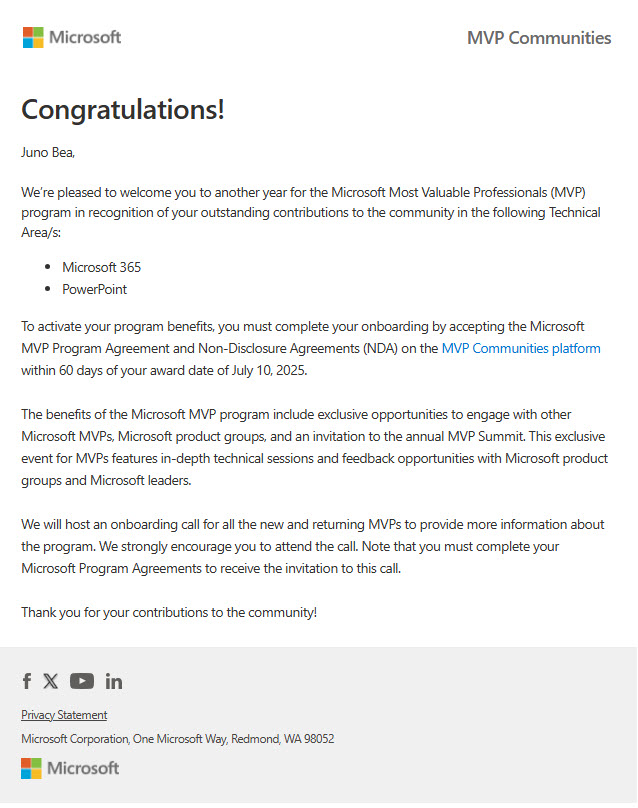
Task: Click the MVP Communities header title
Action: [x=539, y=38]
